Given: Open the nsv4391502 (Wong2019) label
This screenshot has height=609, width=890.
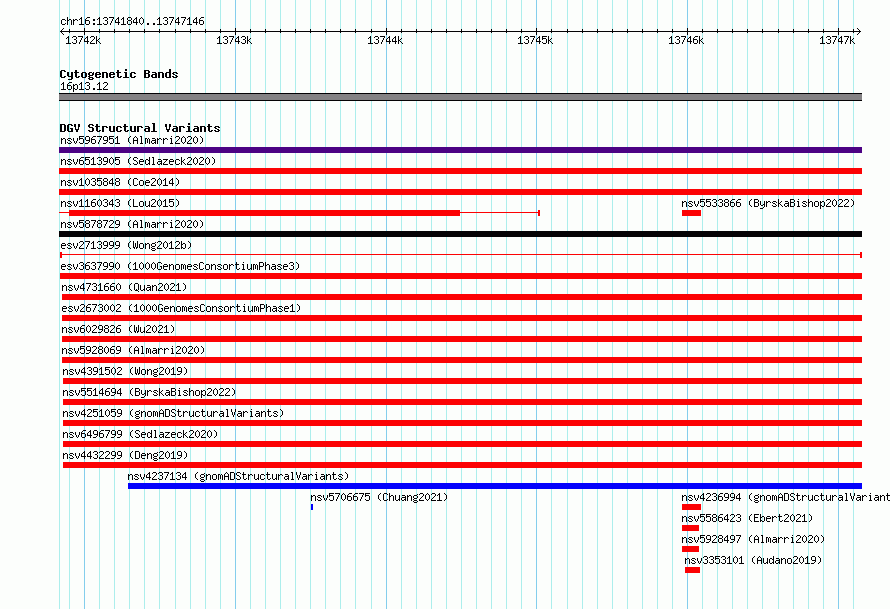Looking at the screenshot, I should pyautogui.click(x=125, y=371).
